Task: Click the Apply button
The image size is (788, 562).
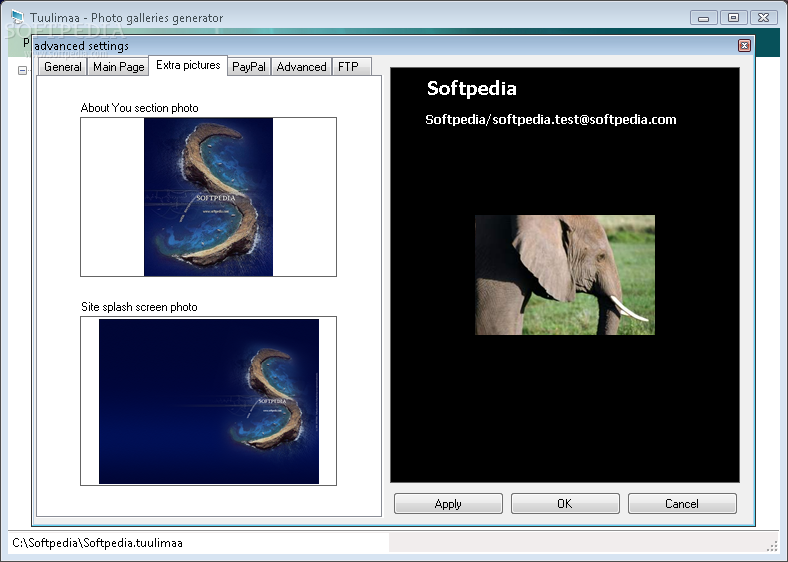Action: click(x=448, y=504)
